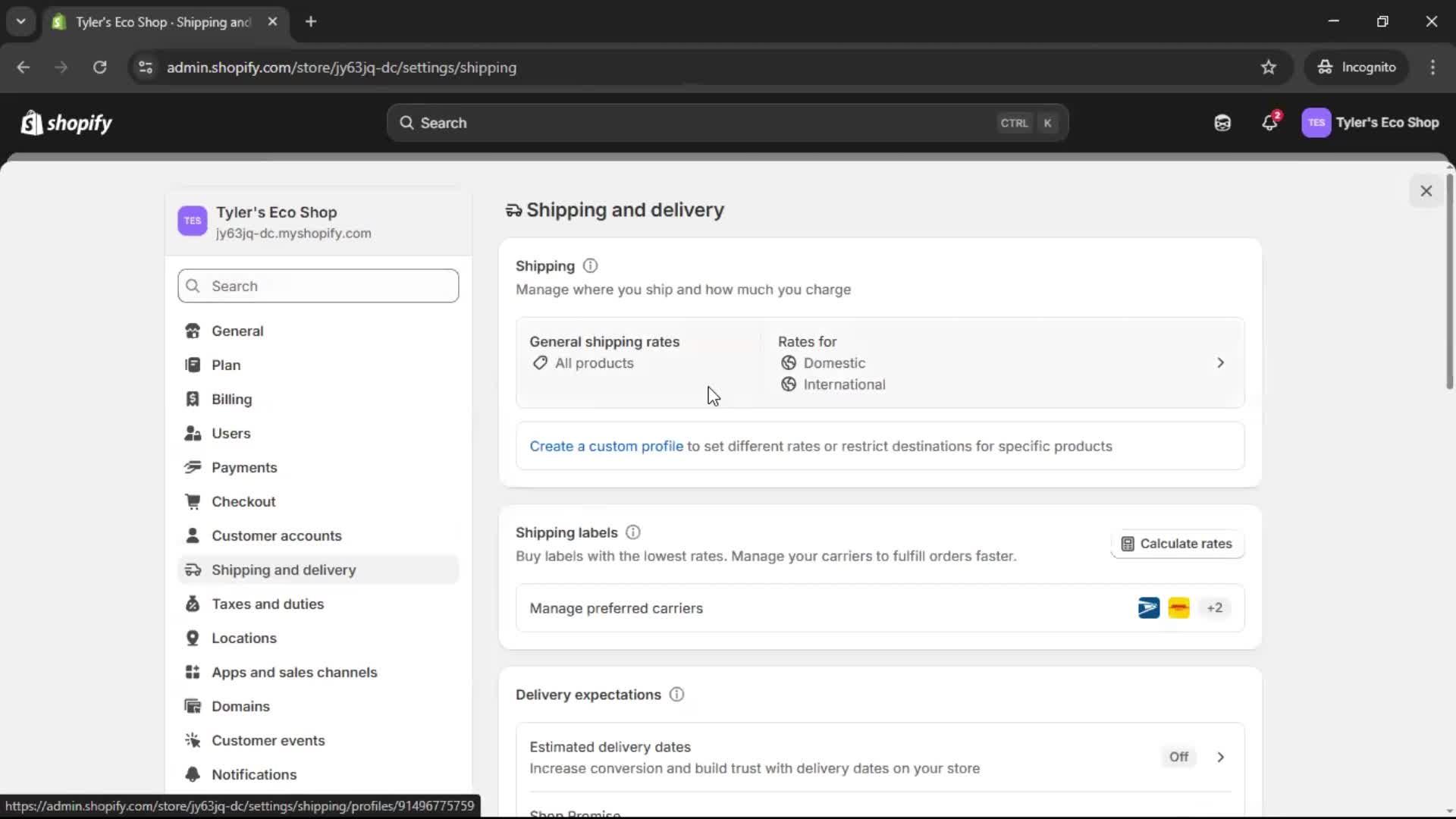Image resolution: width=1456 pixels, height=819 pixels.
Task: Expand Estimated delivery dates chevron
Action: point(1220,757)
